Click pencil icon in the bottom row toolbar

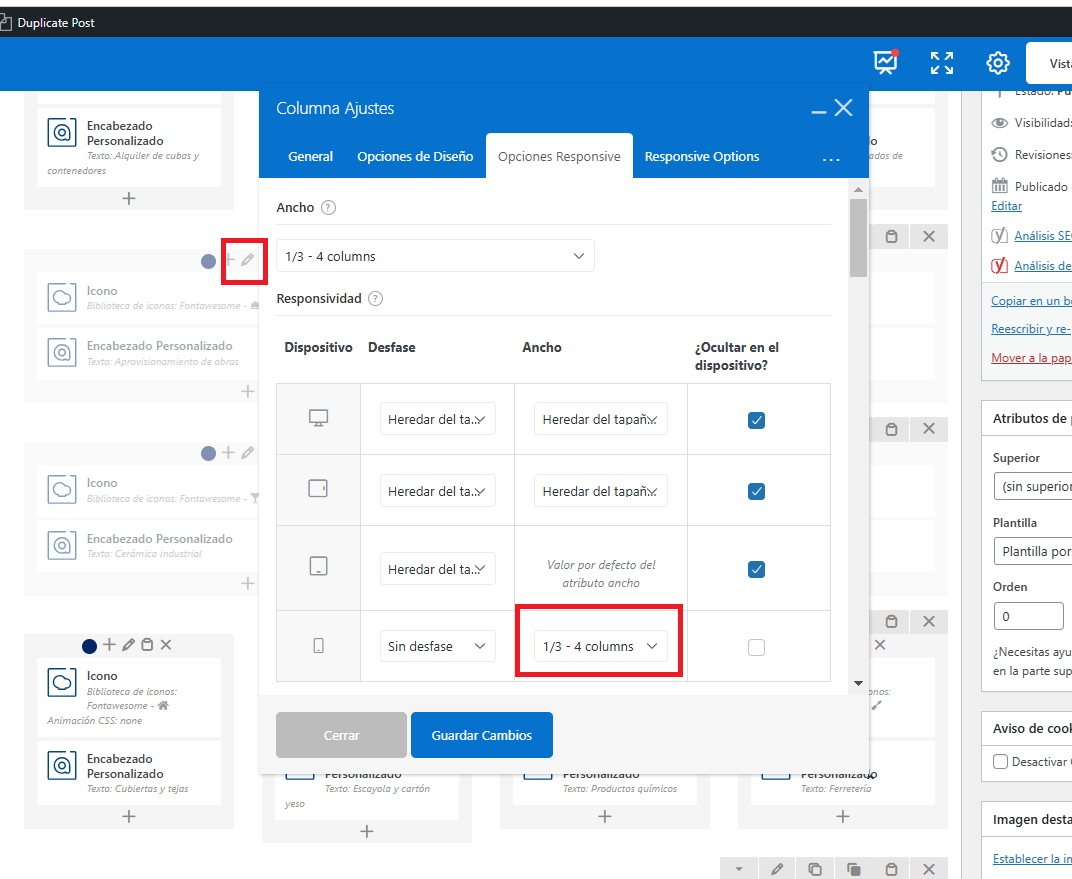(x=777, y=869)
